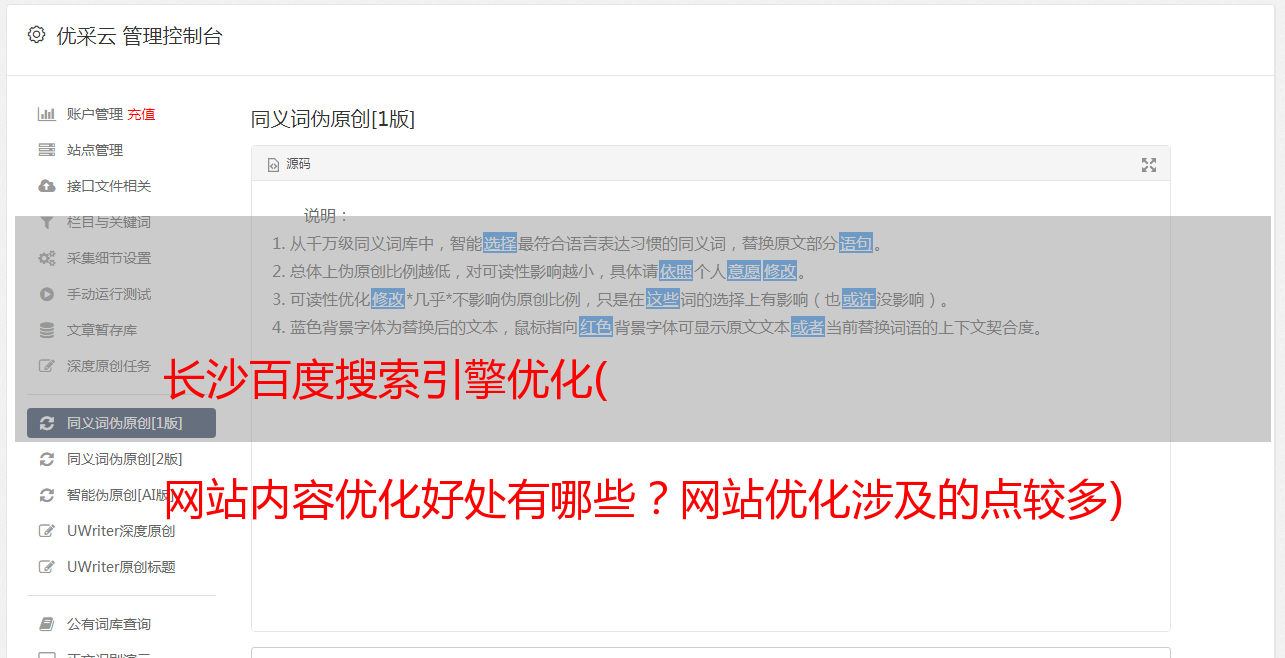Image resolution: width=1285 pixels, height=658 pixels.
Task: Select 同义词伪原创[1版] in sidebar
Action: (x=121, y=423)
